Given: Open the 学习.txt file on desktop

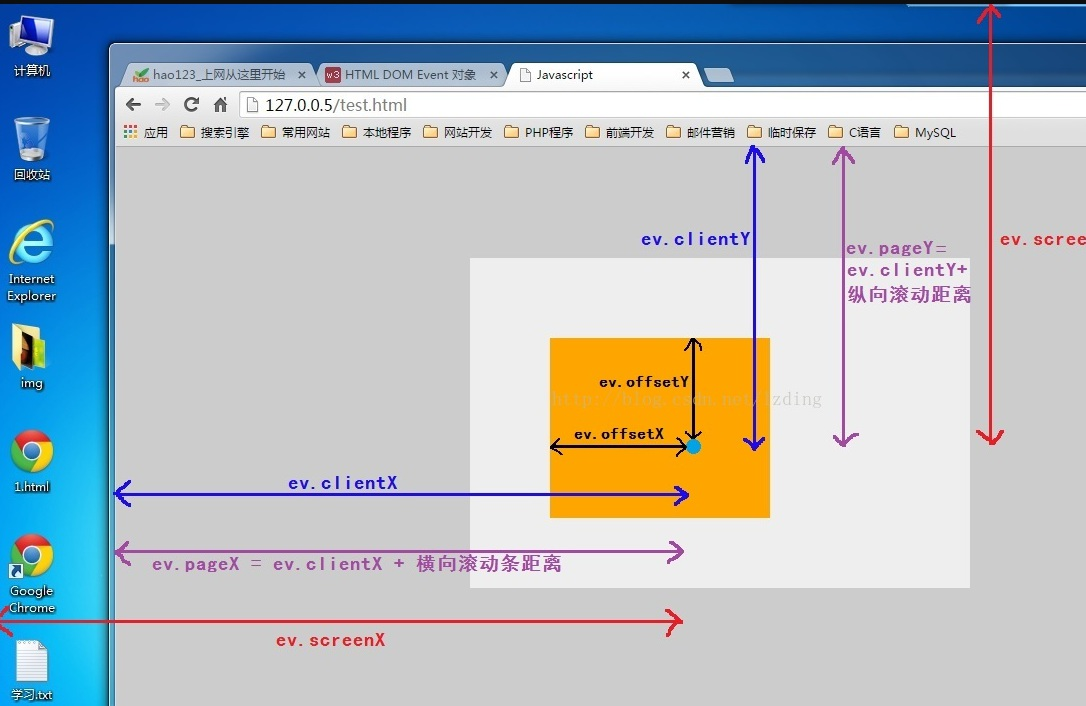Looking at the screenshot, I should point(31,670).
